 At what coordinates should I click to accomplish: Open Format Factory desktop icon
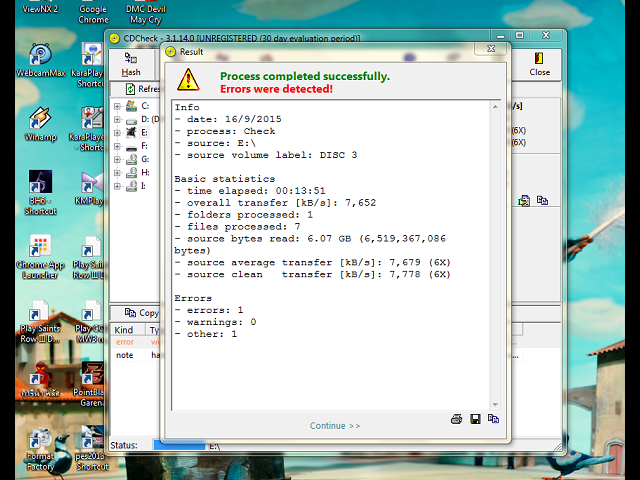click(41, 447)
